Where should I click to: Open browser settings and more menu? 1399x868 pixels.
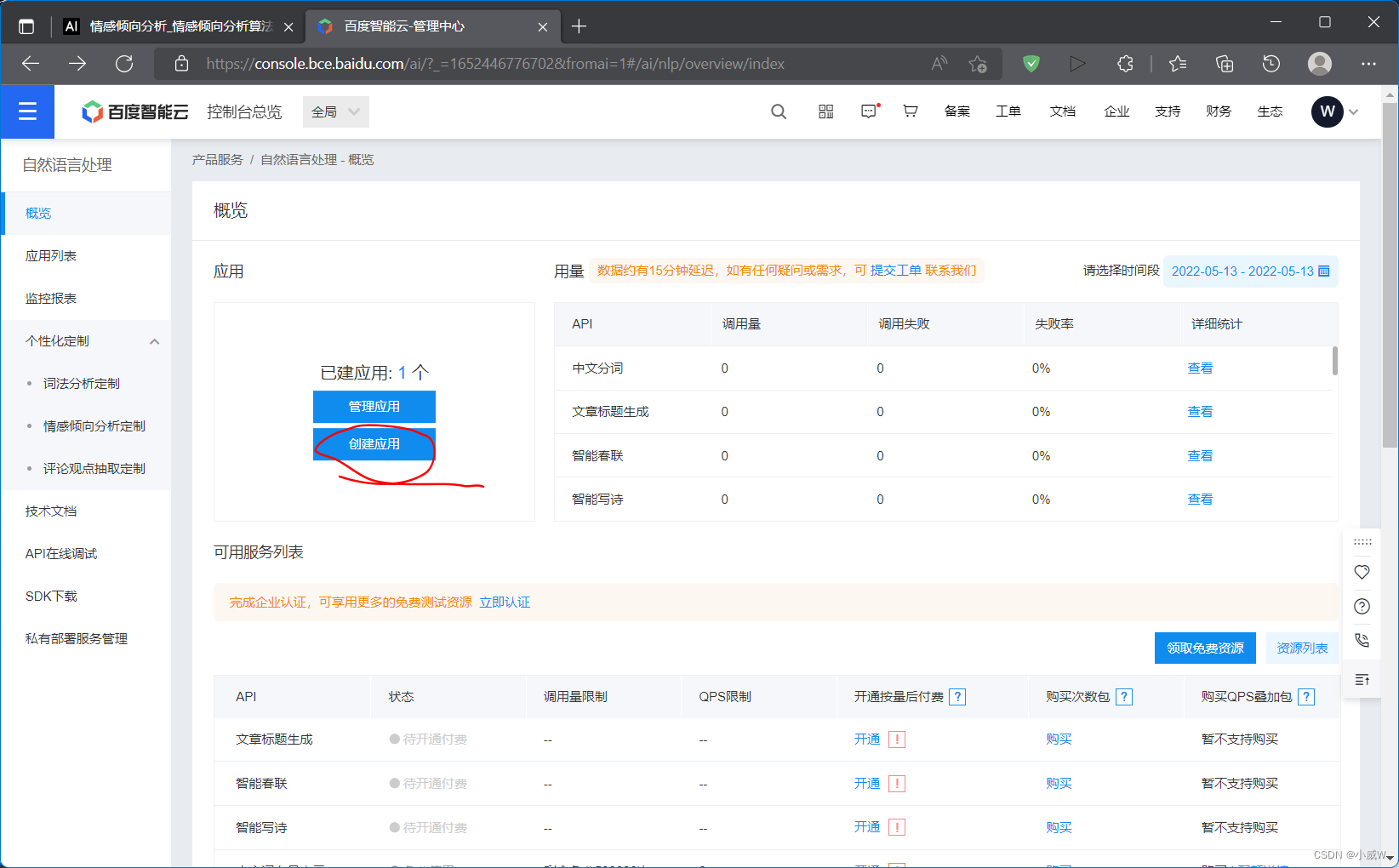[x=1368, y=64]
